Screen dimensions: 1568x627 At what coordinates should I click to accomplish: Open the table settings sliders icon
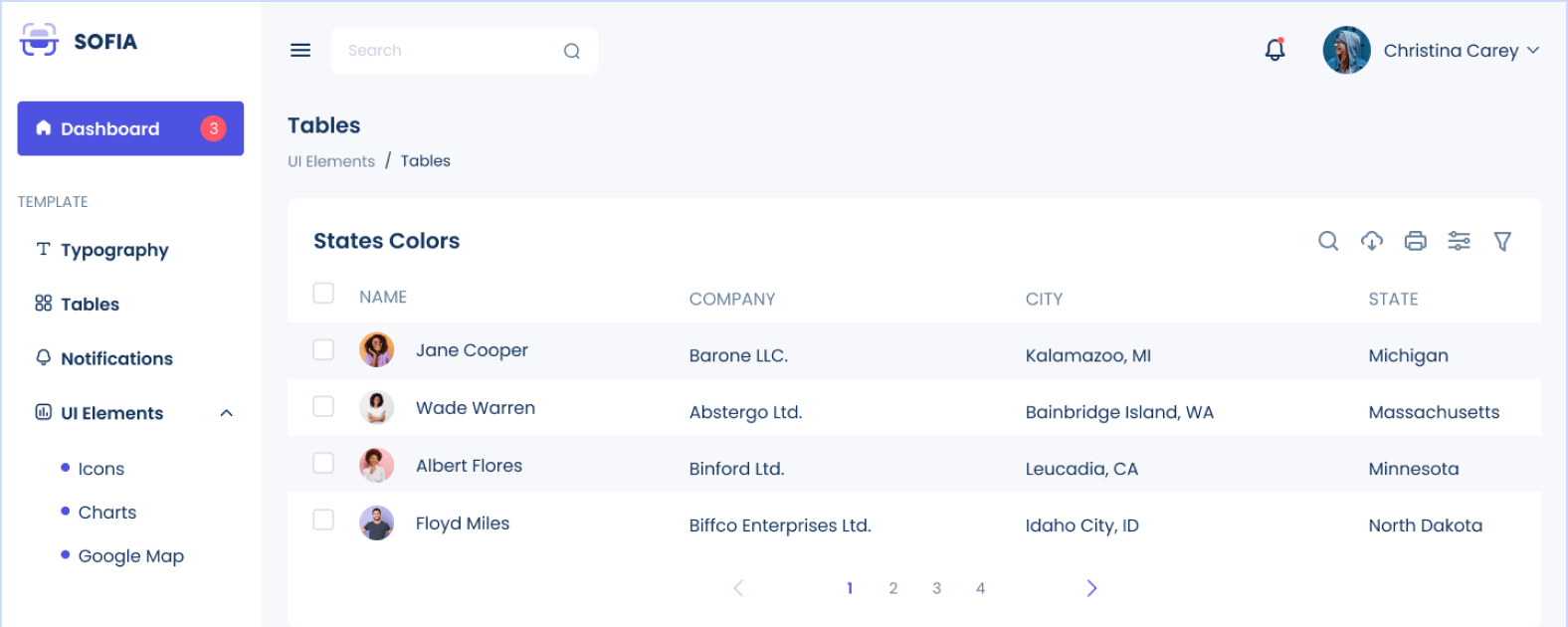[x=1459, y=241]
